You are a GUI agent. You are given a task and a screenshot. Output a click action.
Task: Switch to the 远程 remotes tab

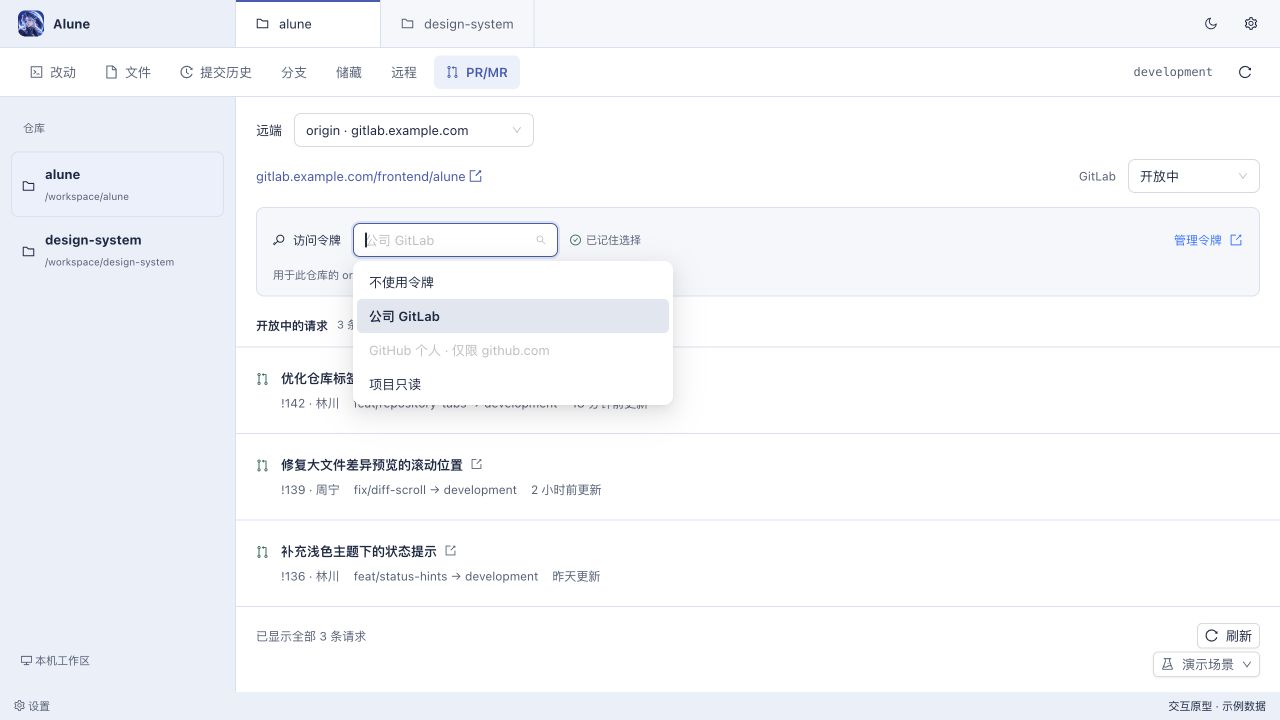click(404, 72)
